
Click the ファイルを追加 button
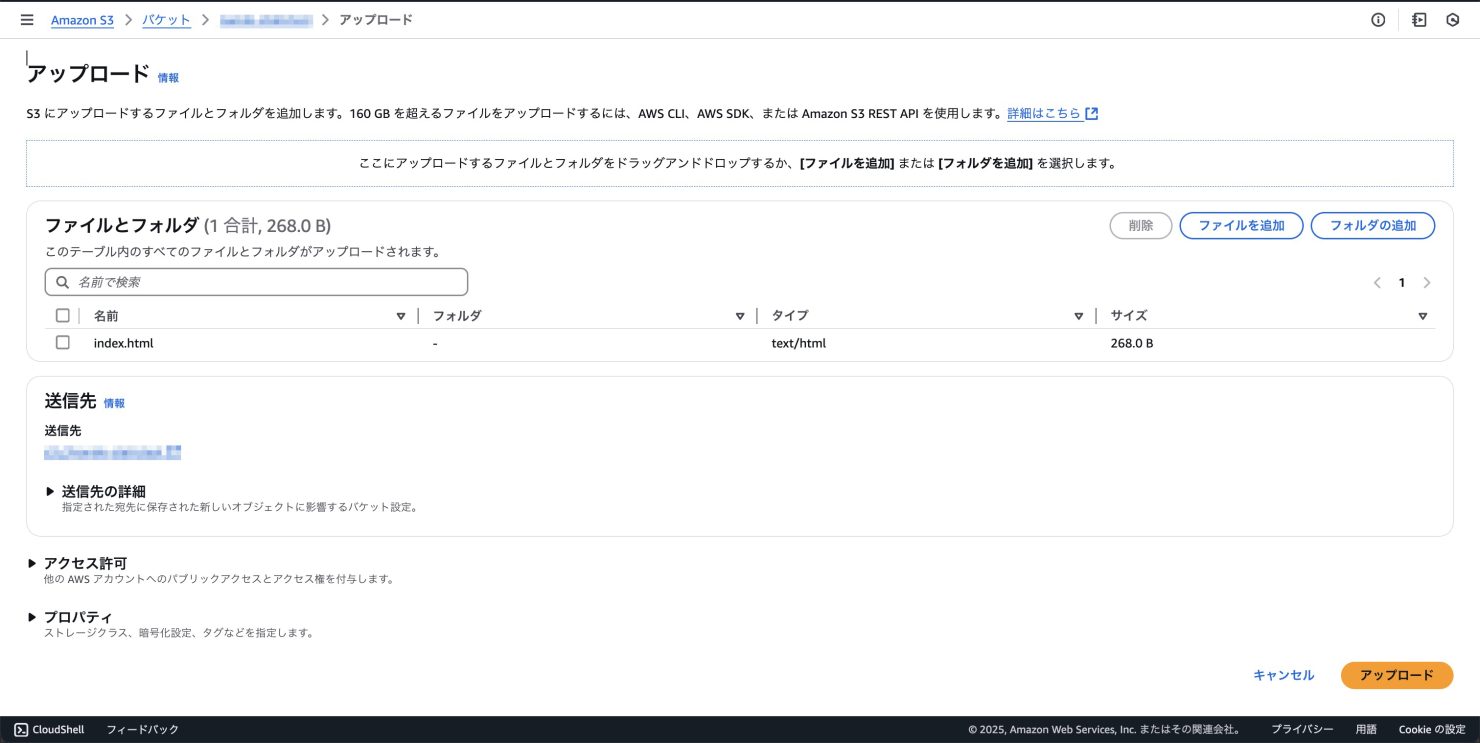(1241, 226)
